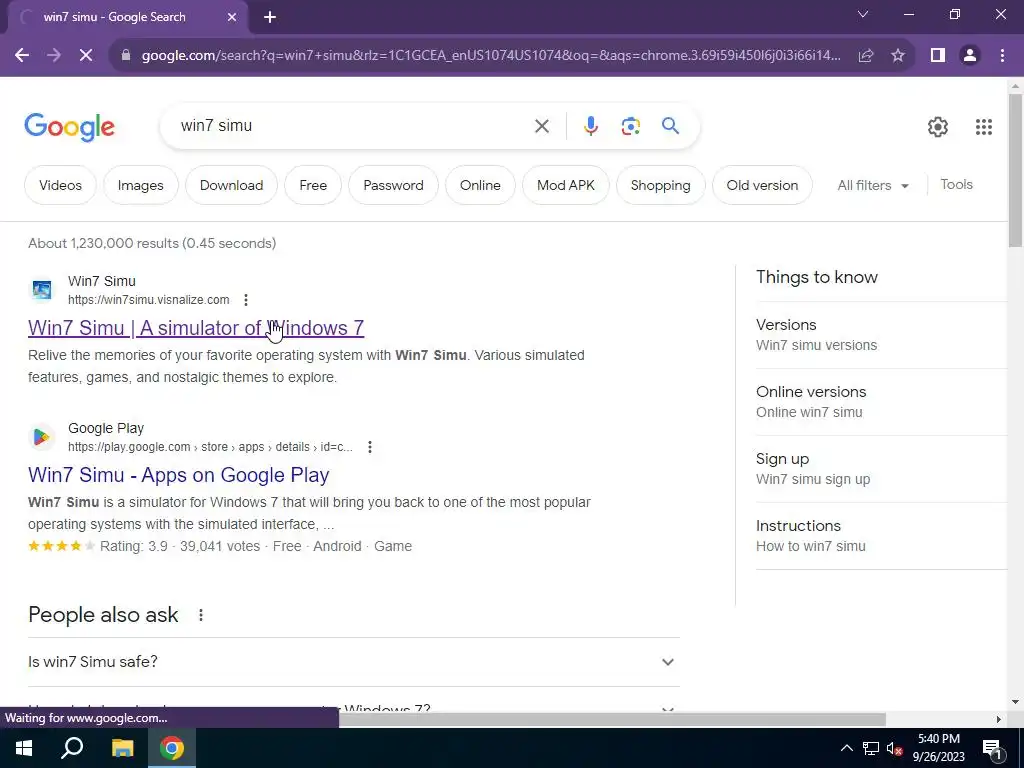1024x768 pixels.
Task: Filter results by Videos
Action: [60, 185]
